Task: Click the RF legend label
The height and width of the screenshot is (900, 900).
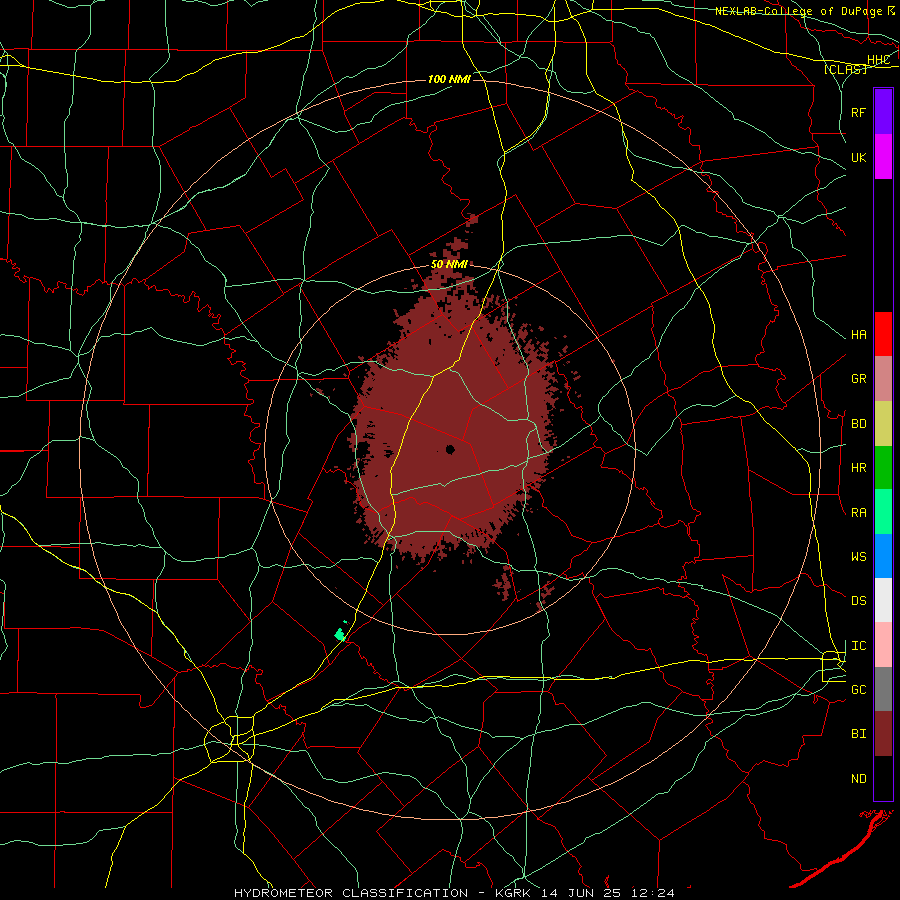Action: click(858, 112)
